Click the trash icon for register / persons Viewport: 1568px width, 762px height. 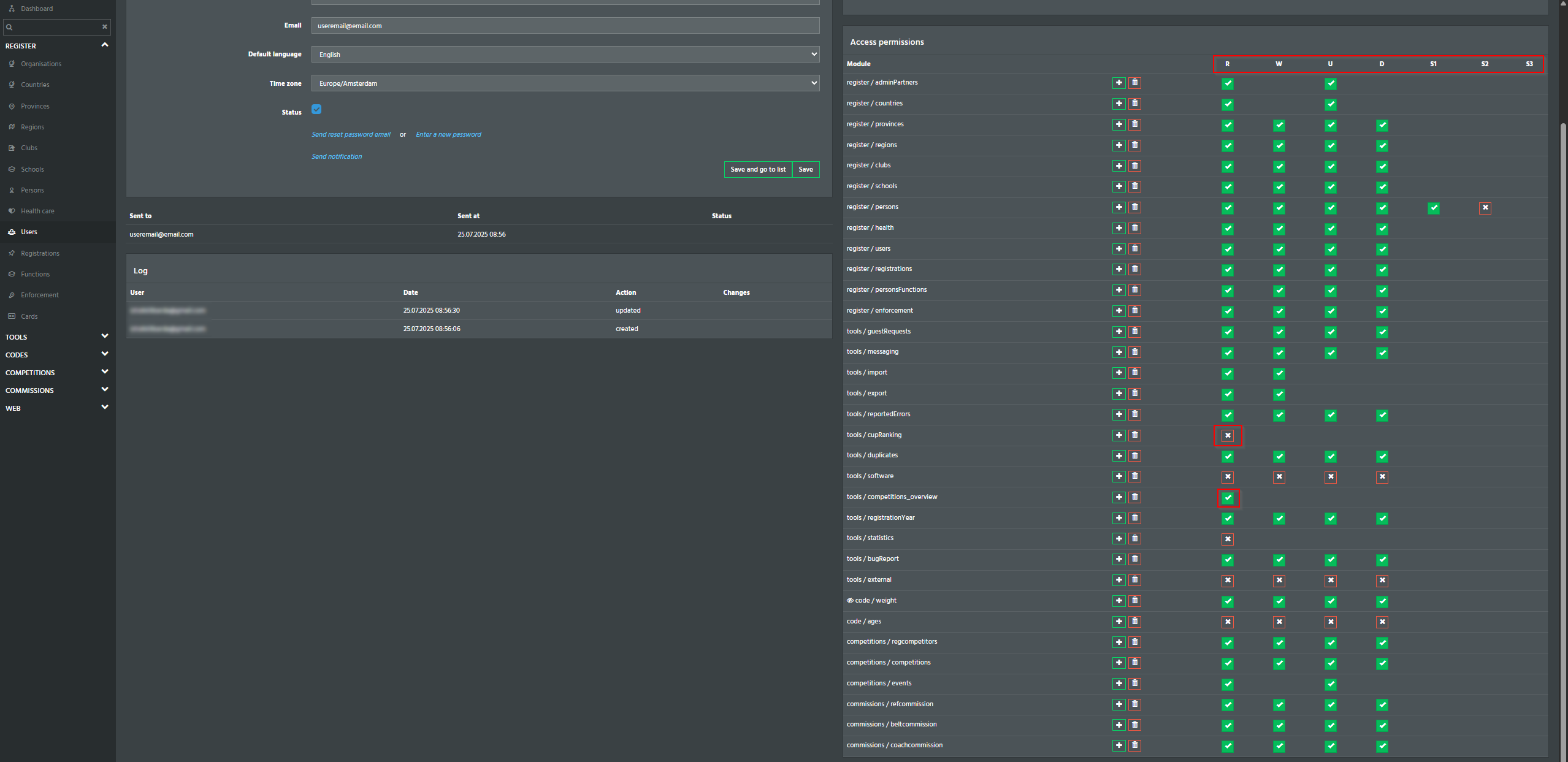click(1134, 207)
